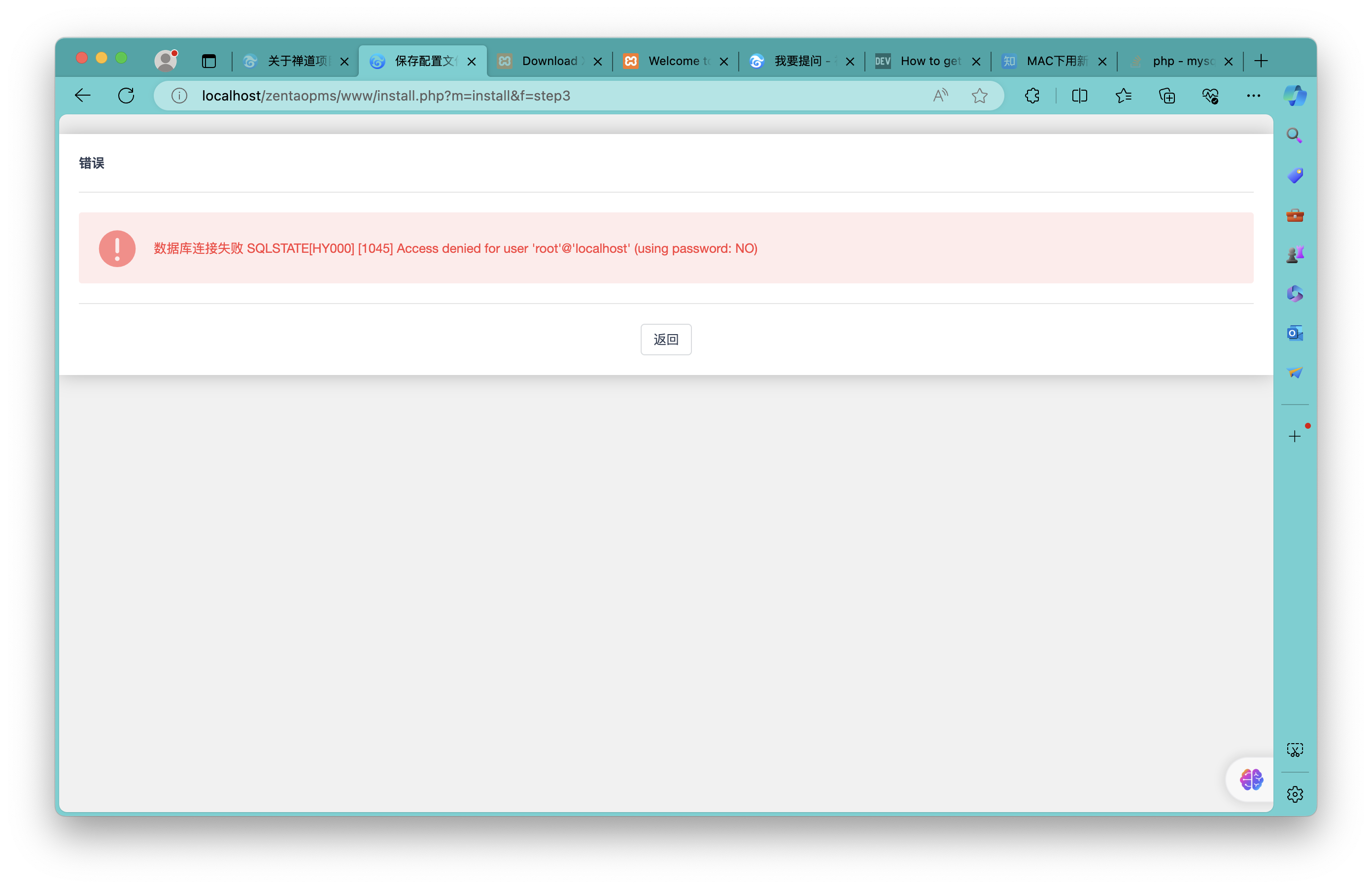This screenshot has height=889, width=1372.
Task: Star this page as favorite
Action: [979, 95]
